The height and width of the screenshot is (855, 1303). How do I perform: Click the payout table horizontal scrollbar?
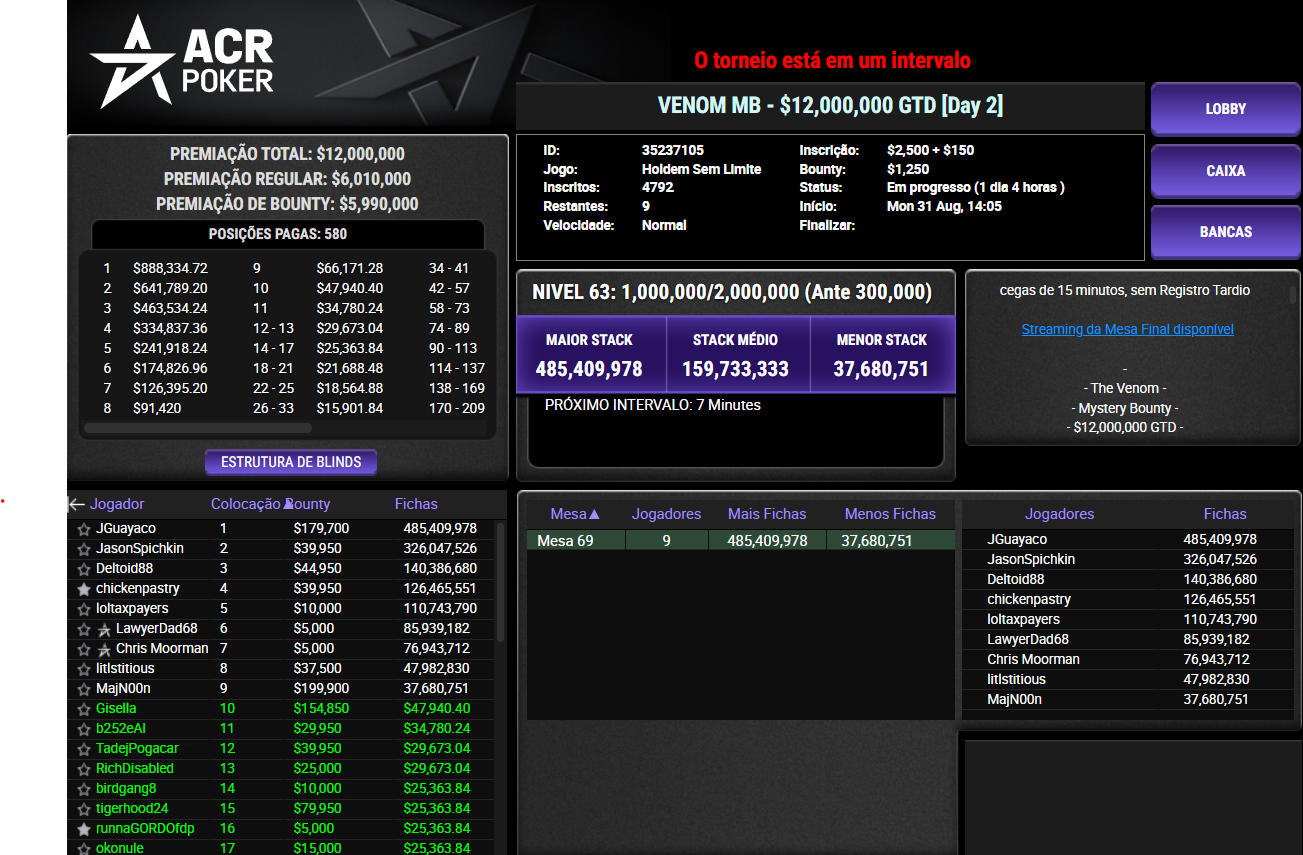click(198, 428)
